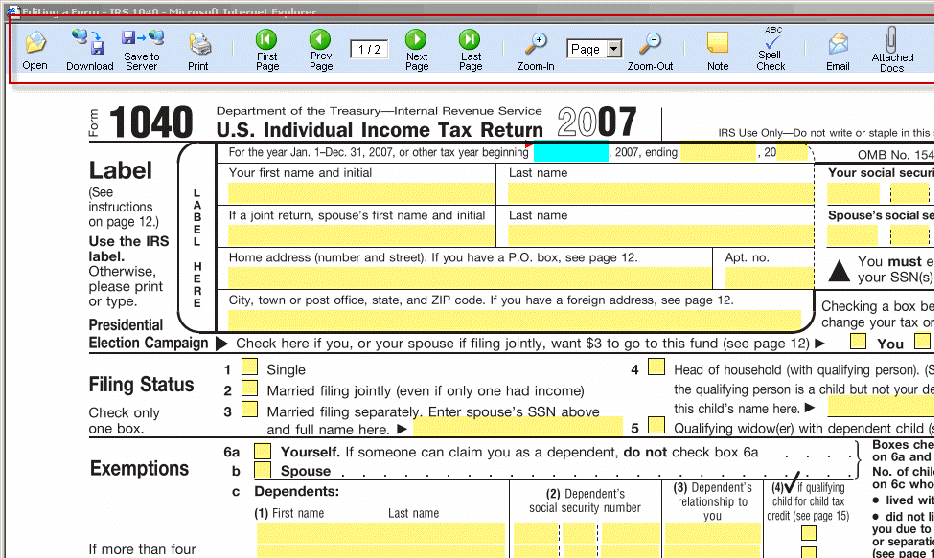Click the City, town, state, ZIP field
The image size is (934, 558).
pyautogui.click(x=515, y=320)
